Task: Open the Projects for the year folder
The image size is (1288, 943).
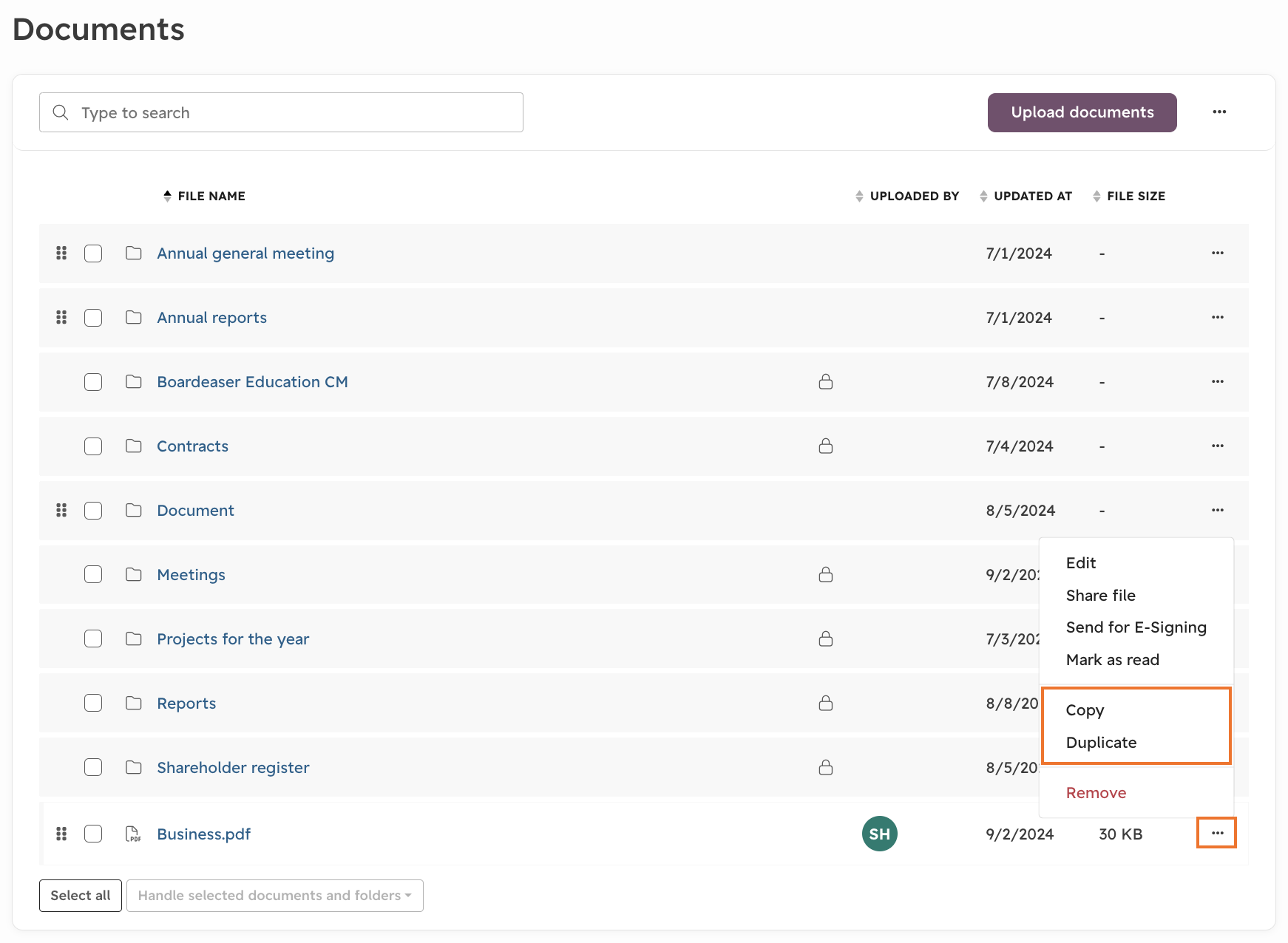Action: [233, 639]
